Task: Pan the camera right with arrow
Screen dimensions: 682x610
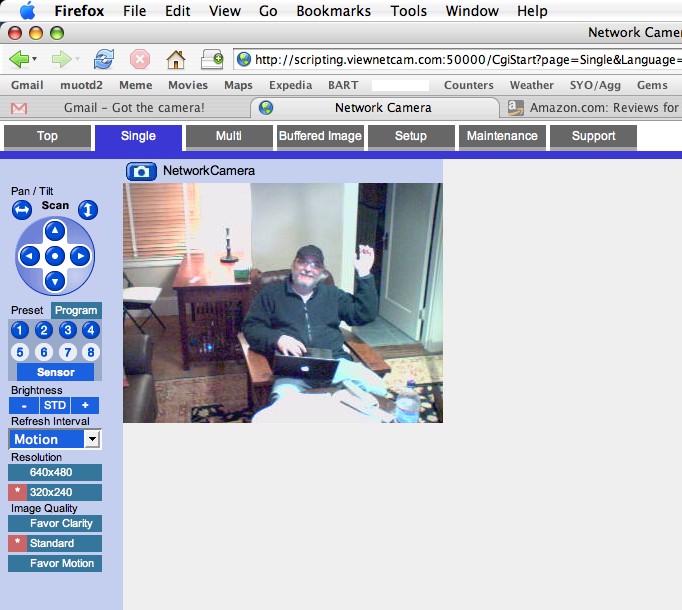Action: tap(80, 256)
